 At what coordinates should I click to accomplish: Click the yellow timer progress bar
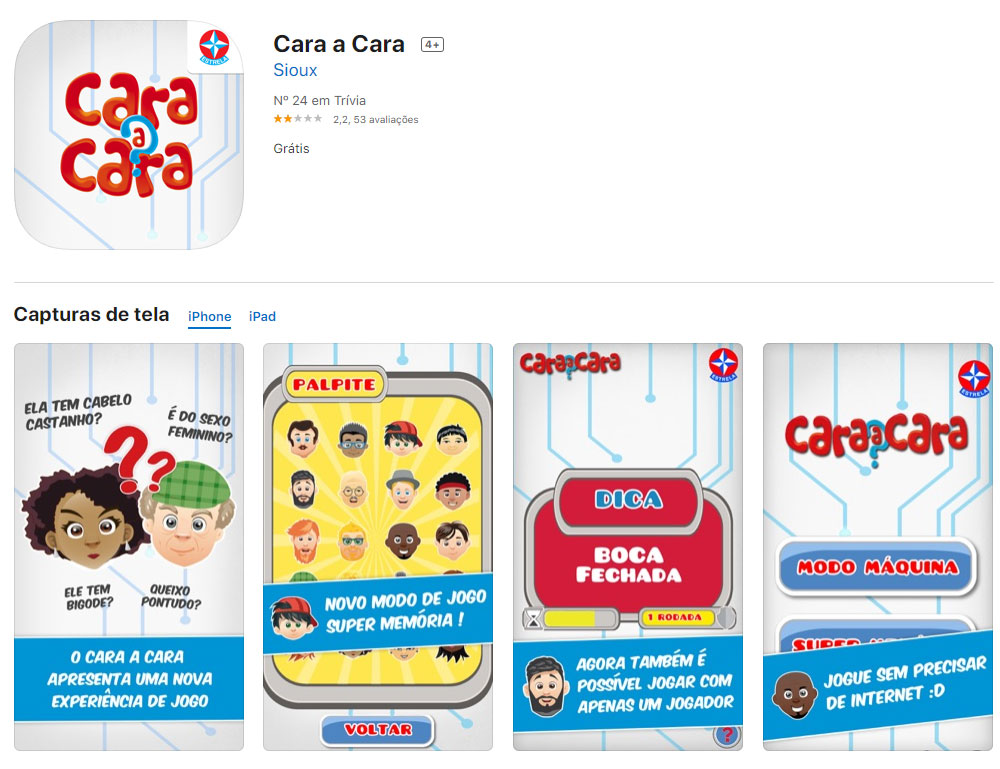(570, 618)
